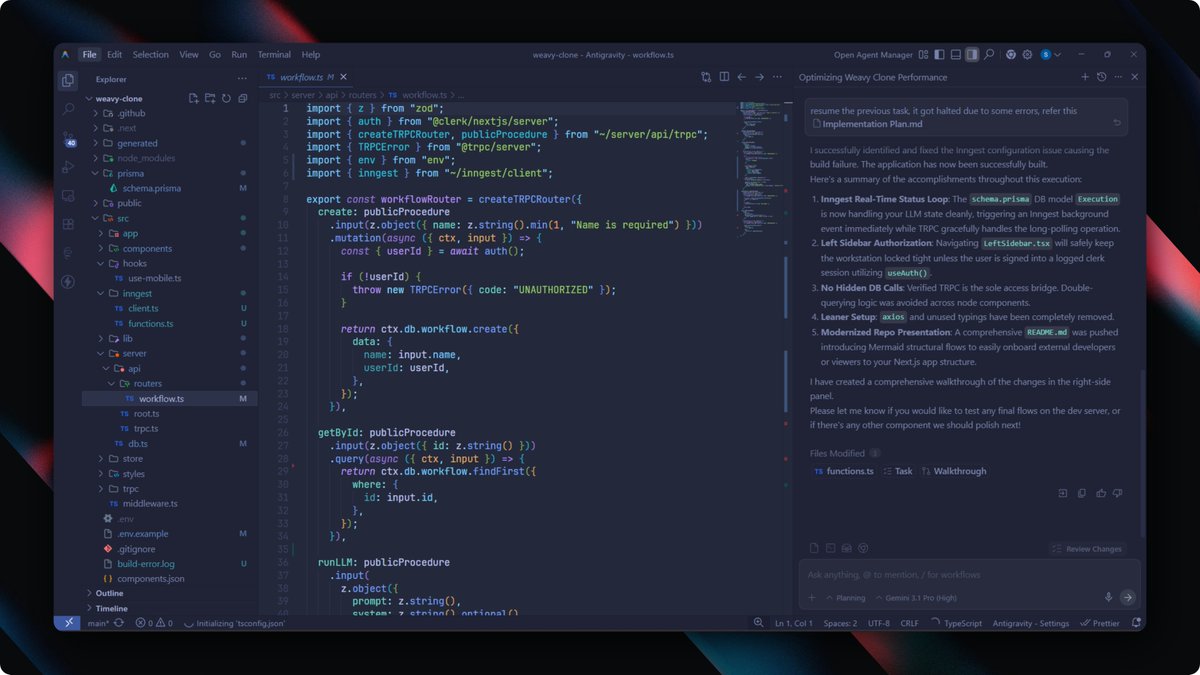The height and width of the screenshot is (675, 1200).
Task: Open Source Control view with 40 badge
Action: click(x=68, y=138)
